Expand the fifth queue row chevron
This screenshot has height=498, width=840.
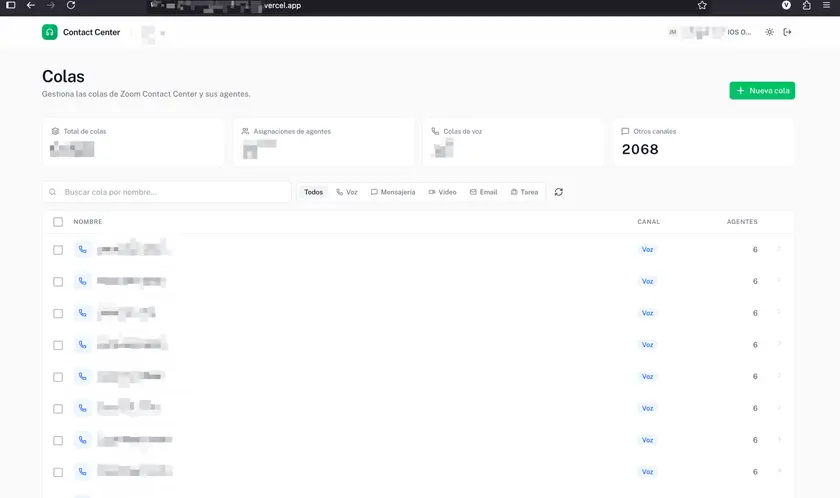tap(779, 375)
